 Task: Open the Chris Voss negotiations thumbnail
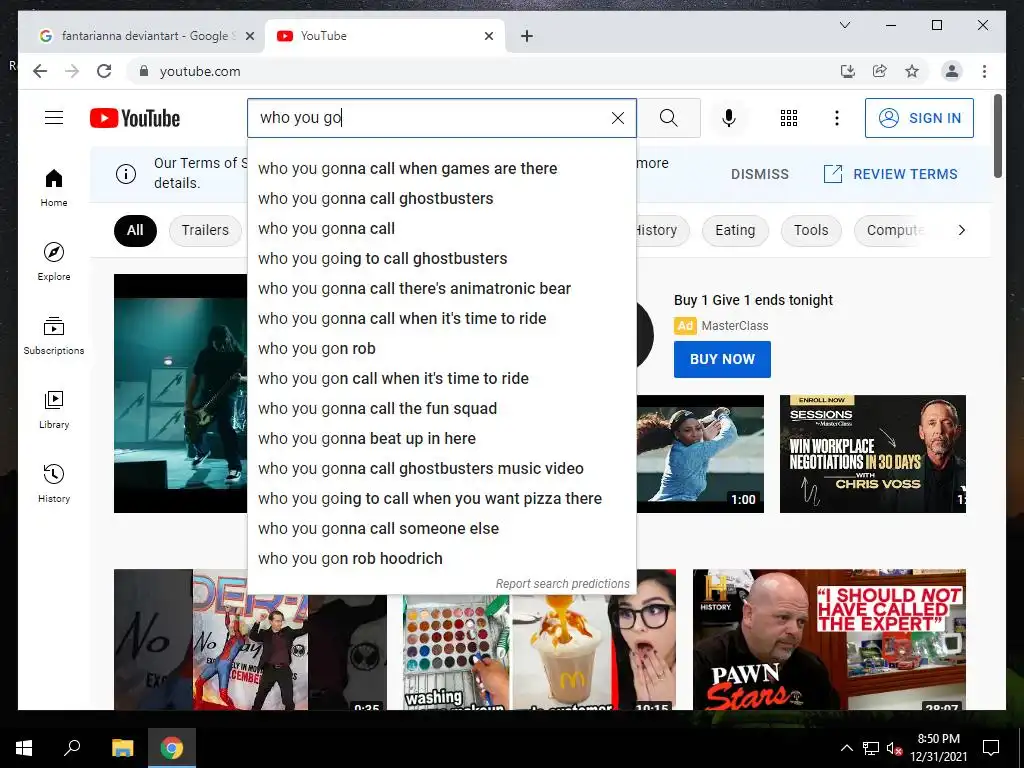tap(872, 454)
